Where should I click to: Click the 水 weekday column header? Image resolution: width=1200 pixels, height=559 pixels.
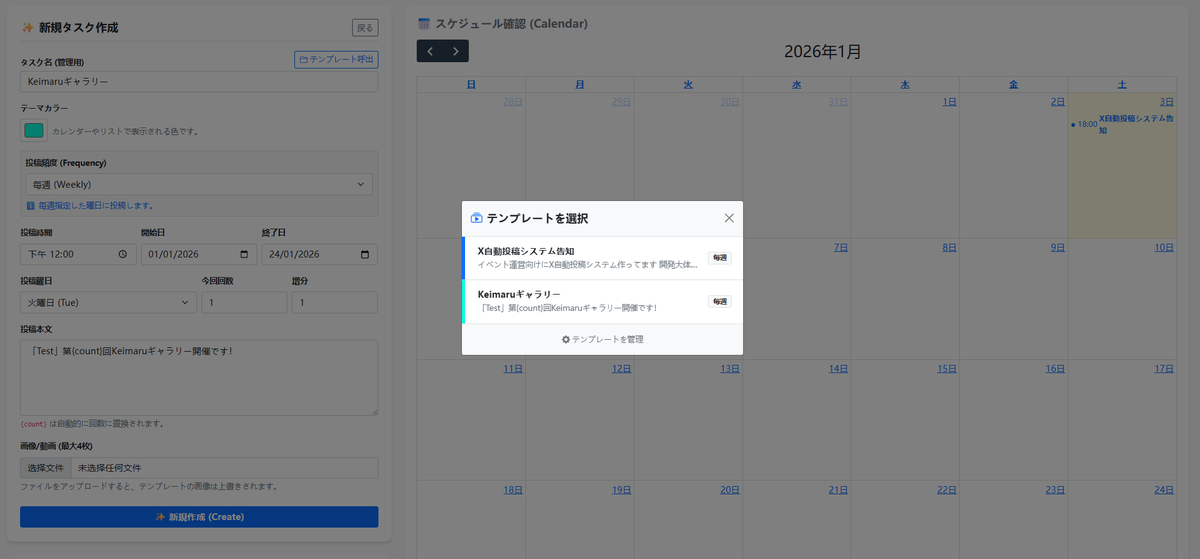797,85
